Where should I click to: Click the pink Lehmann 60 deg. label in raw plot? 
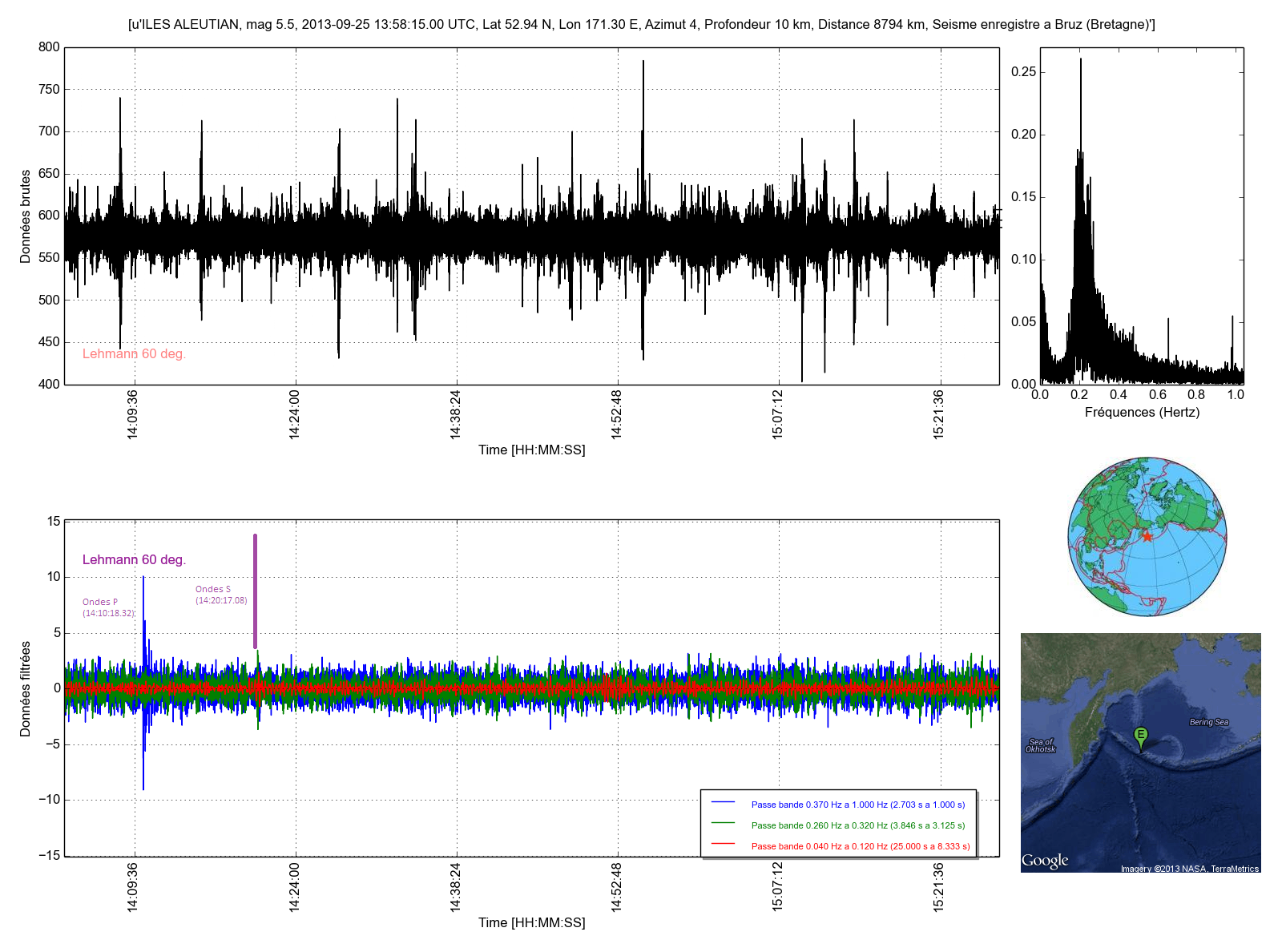(134, 354)
